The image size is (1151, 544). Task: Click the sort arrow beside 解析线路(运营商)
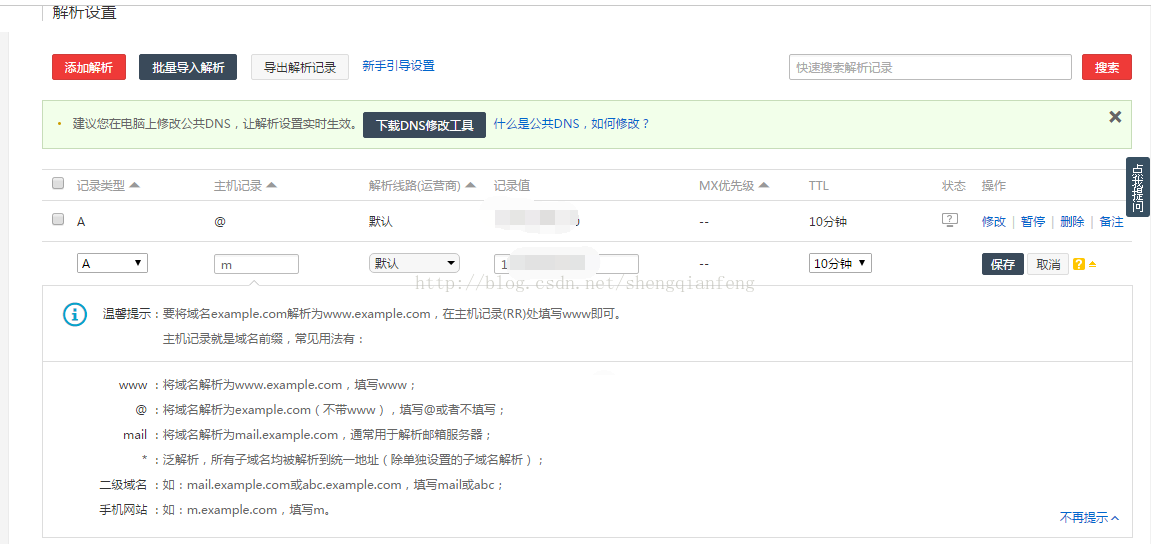pyautogui.click(x=470, y=185)
